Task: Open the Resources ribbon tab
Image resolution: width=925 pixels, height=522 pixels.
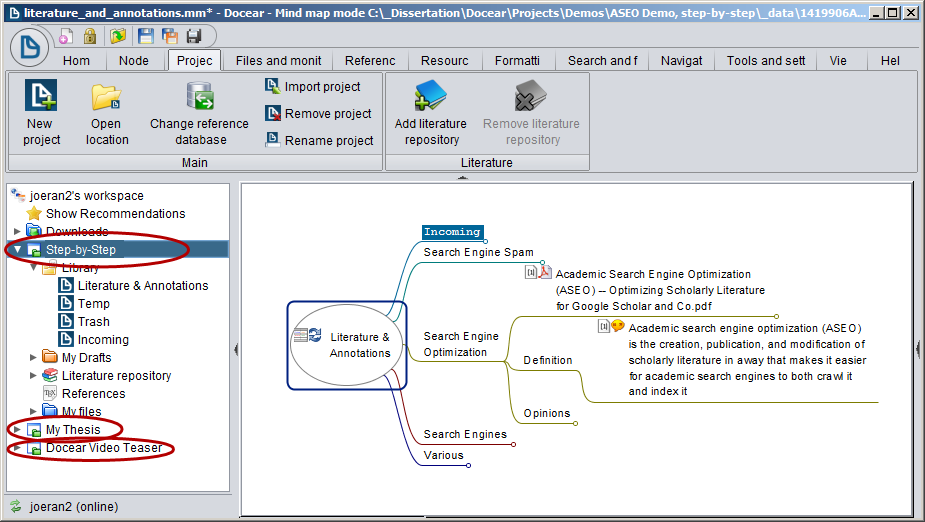Action: click(444, 61)
